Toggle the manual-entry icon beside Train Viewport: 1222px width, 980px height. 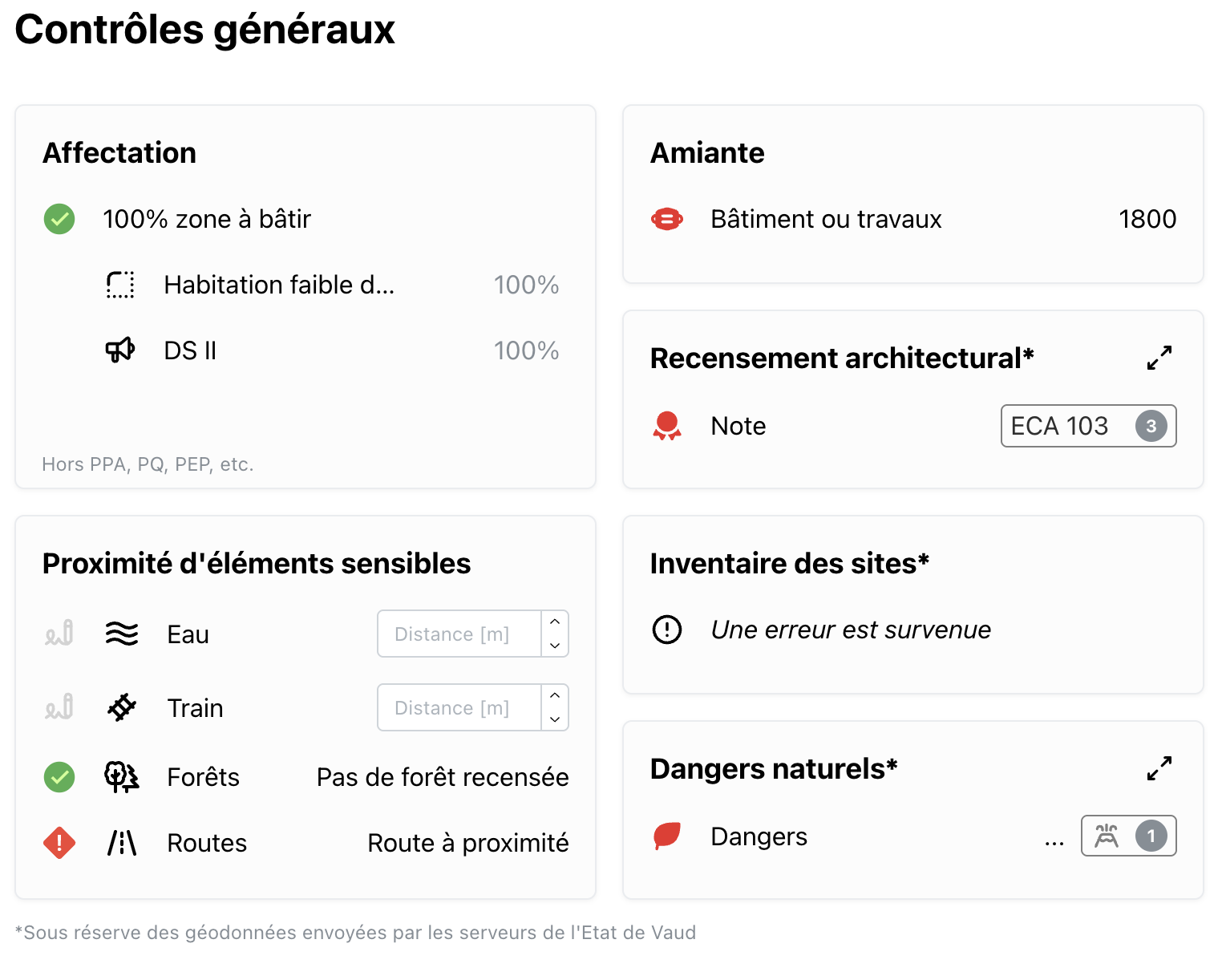[x=59, y=708]
